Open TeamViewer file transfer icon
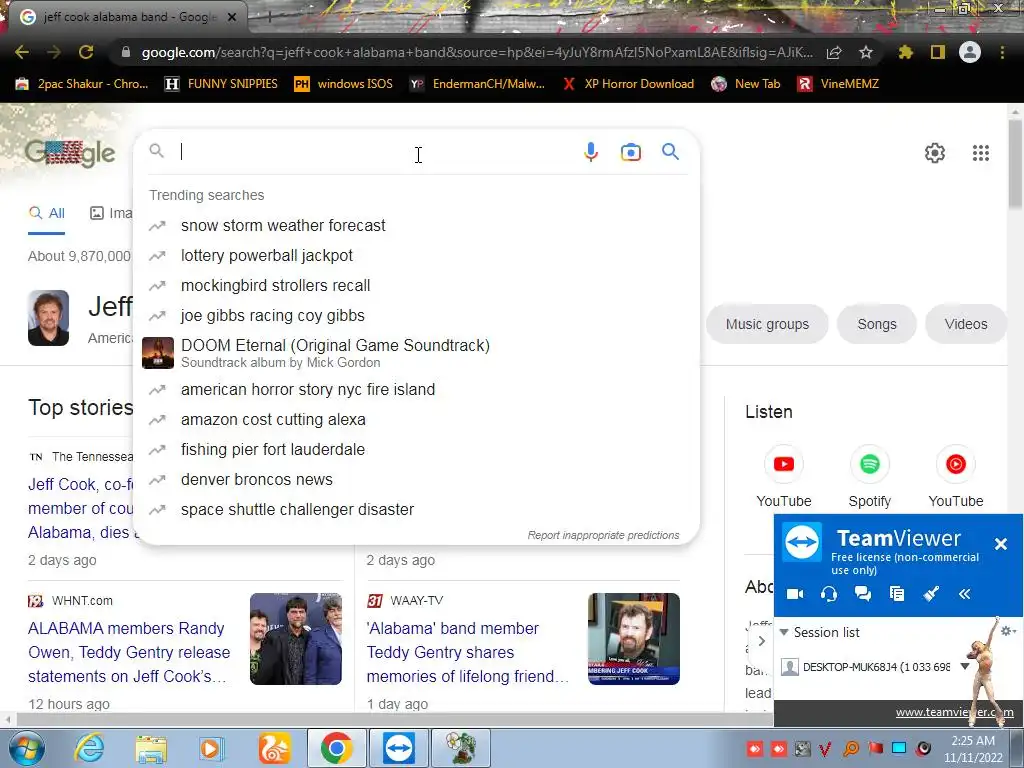Viewport: 1024px width, 768px height. pos(897,594)
